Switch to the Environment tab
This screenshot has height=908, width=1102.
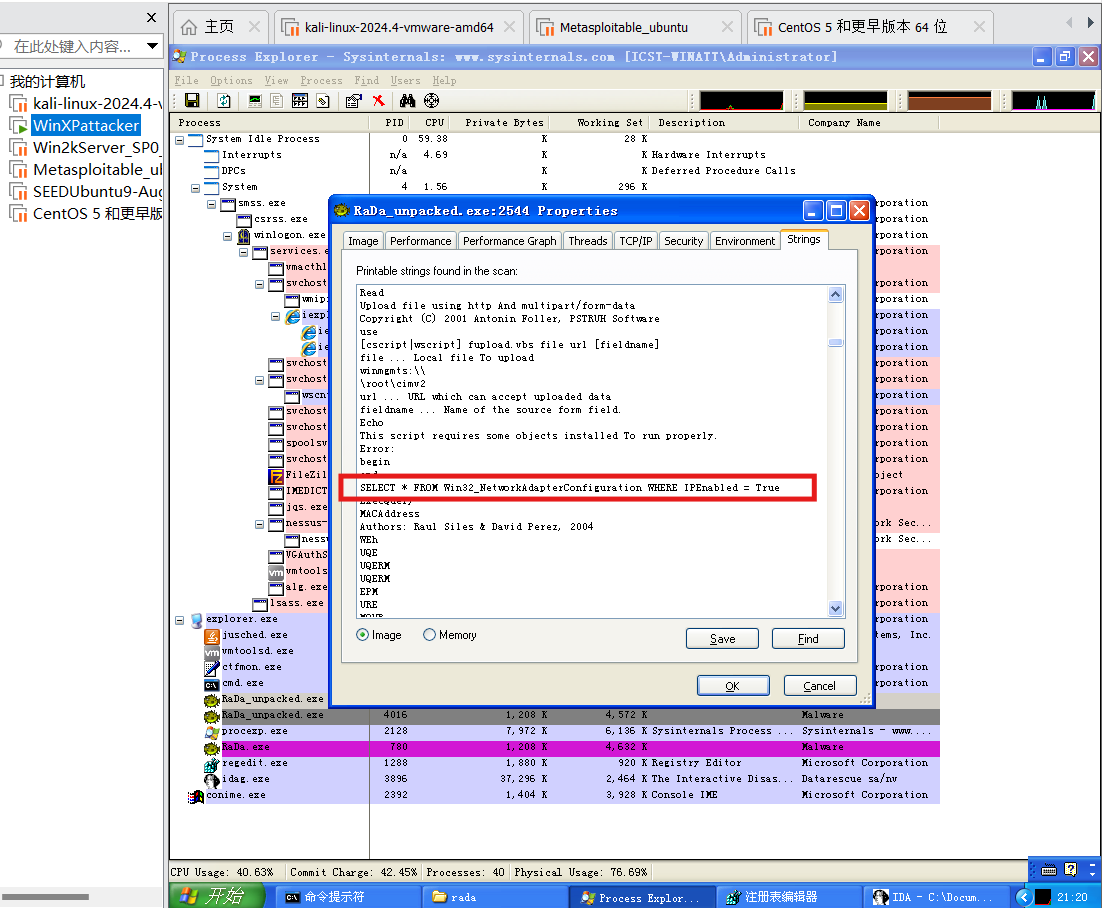pyautogui.click(x=745, y=241)
